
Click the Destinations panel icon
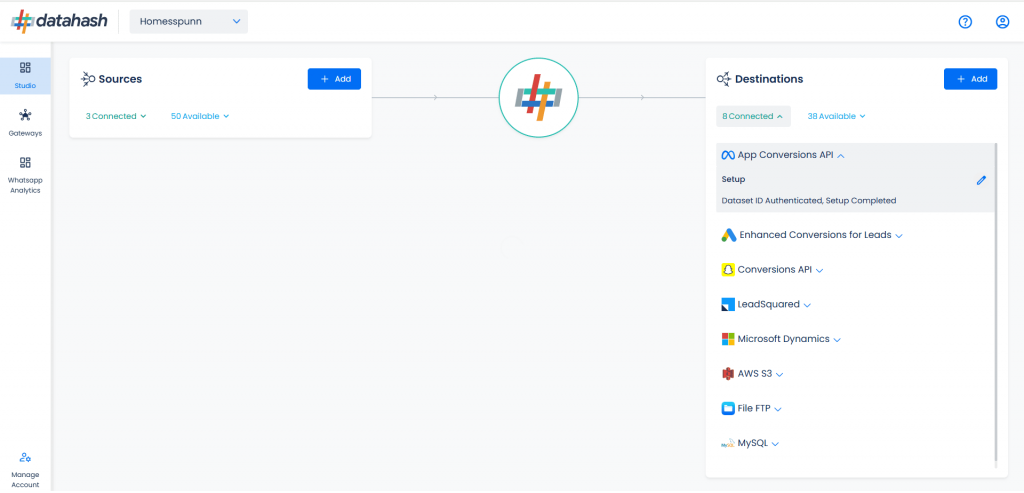coord(723,79)
